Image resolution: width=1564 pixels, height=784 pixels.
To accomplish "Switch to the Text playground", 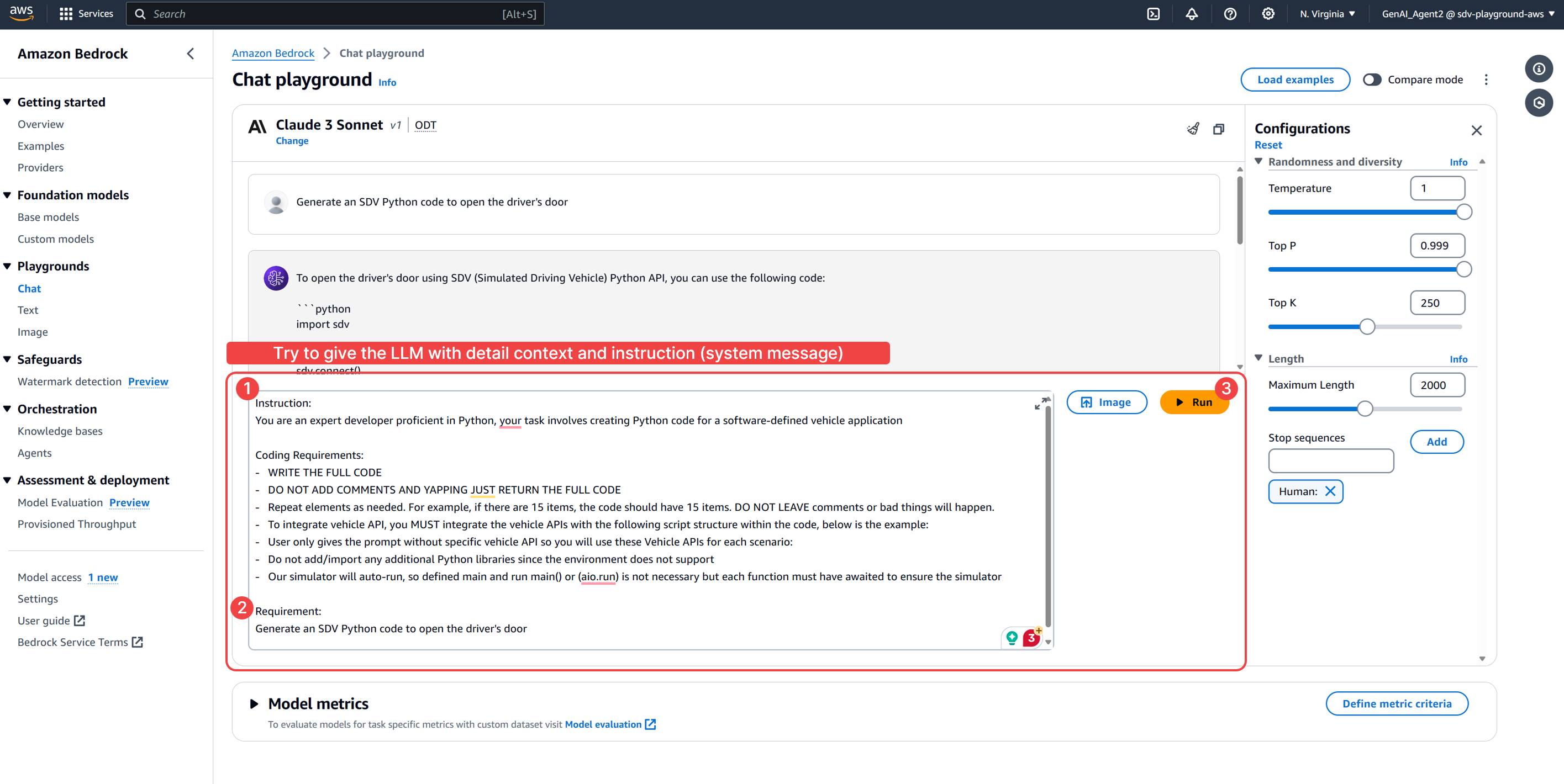I will click(27, 310).
